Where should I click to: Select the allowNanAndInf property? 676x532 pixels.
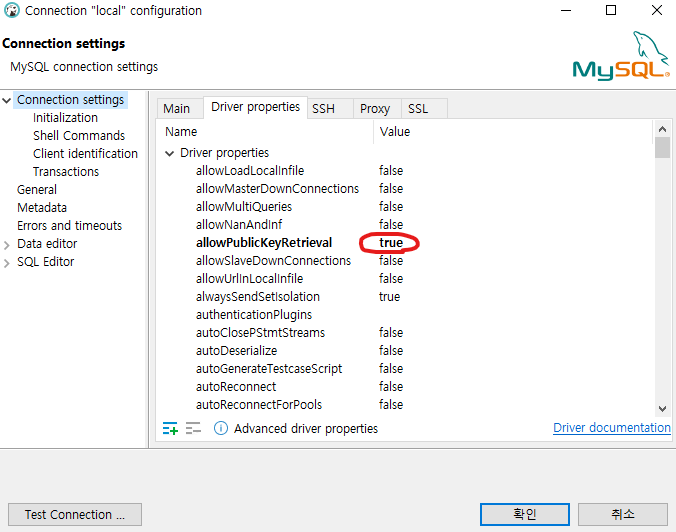pyautogui.click(x=239, y=225)
